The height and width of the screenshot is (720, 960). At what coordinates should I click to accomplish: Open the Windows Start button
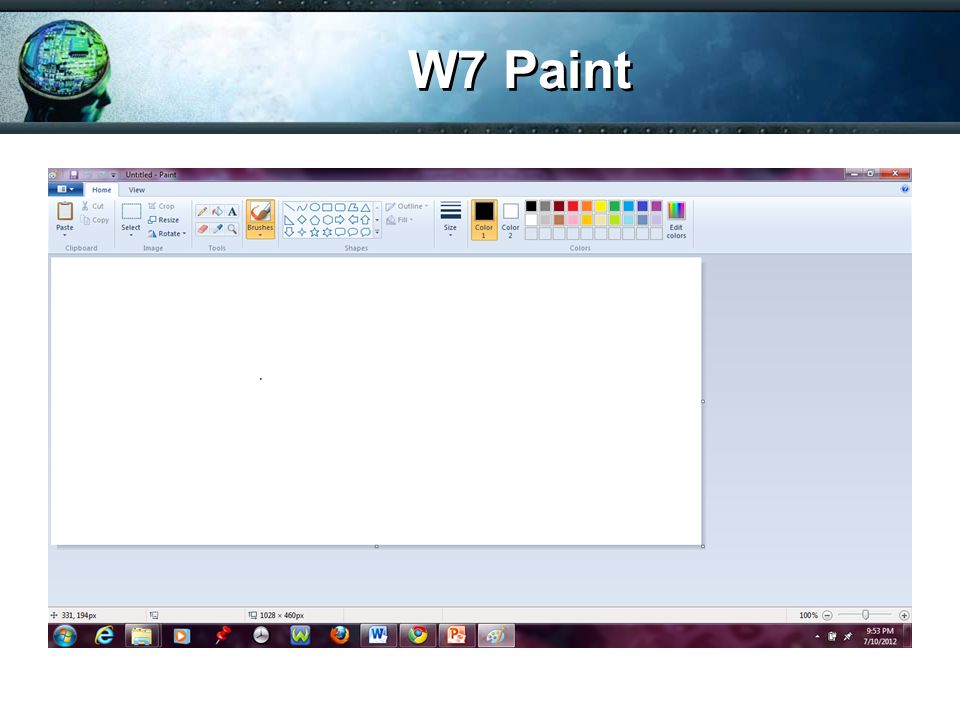click(65, 636)
